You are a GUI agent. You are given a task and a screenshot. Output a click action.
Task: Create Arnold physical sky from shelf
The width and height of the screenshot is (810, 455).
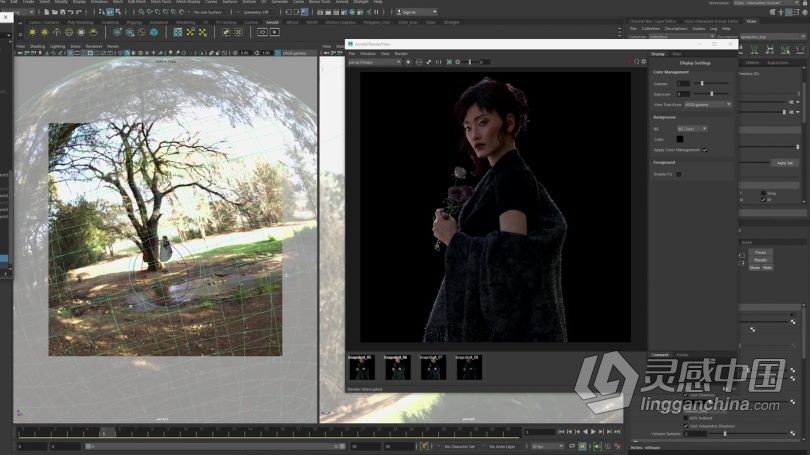[93, 32]
